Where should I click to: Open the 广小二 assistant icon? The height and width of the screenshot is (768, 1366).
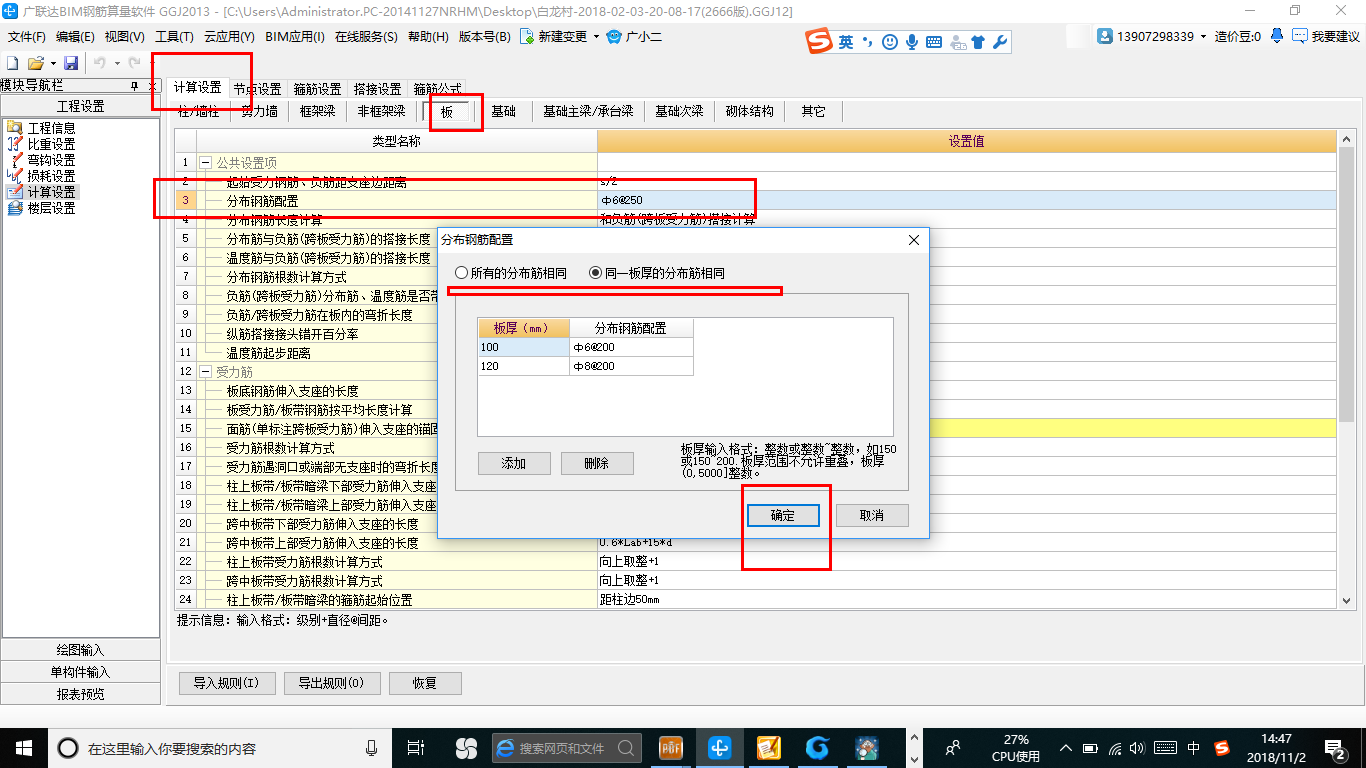click(x=614, y=37)
